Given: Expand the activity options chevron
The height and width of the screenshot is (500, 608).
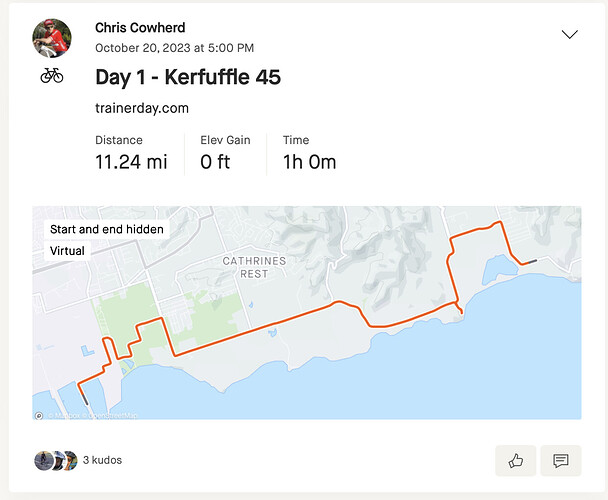Looking at the screenshot, I should click(x=570, y=34).
